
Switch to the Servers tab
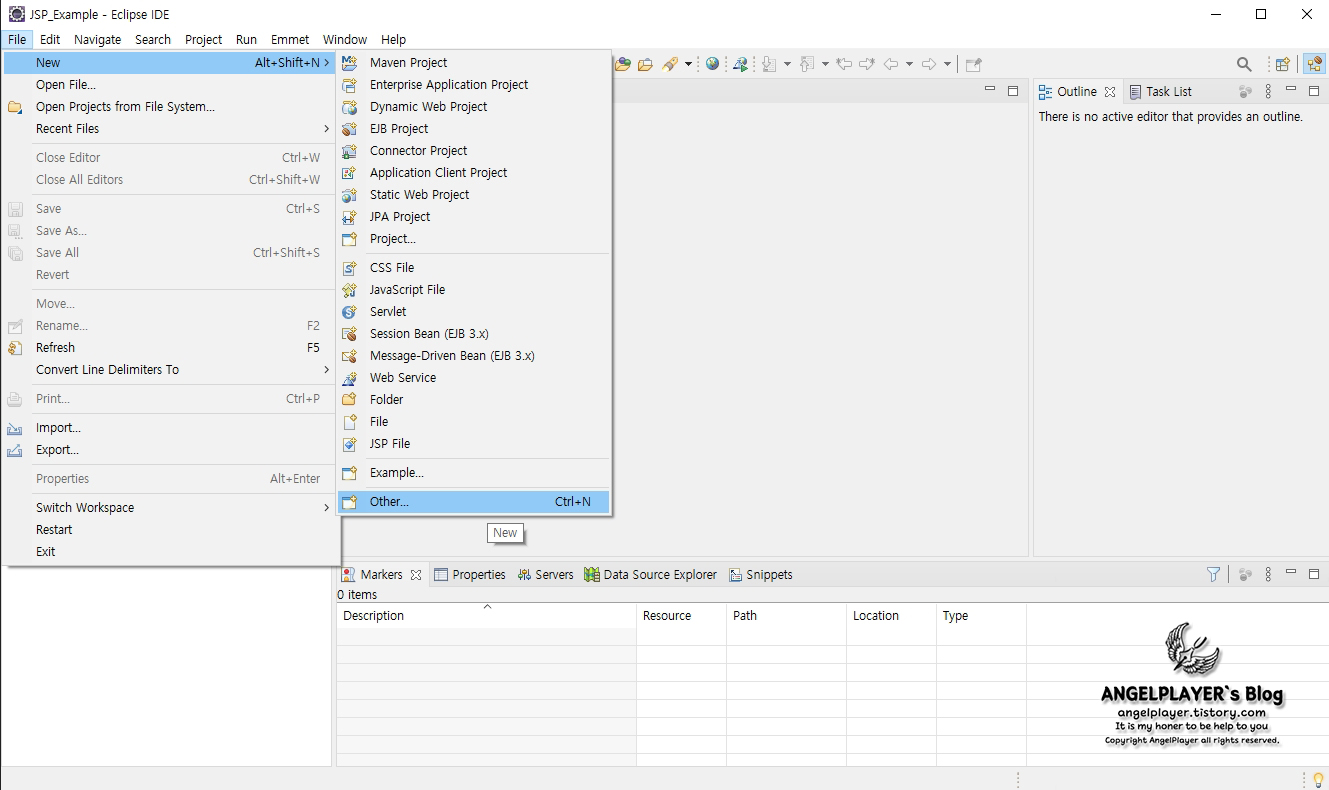click(545, 575)
